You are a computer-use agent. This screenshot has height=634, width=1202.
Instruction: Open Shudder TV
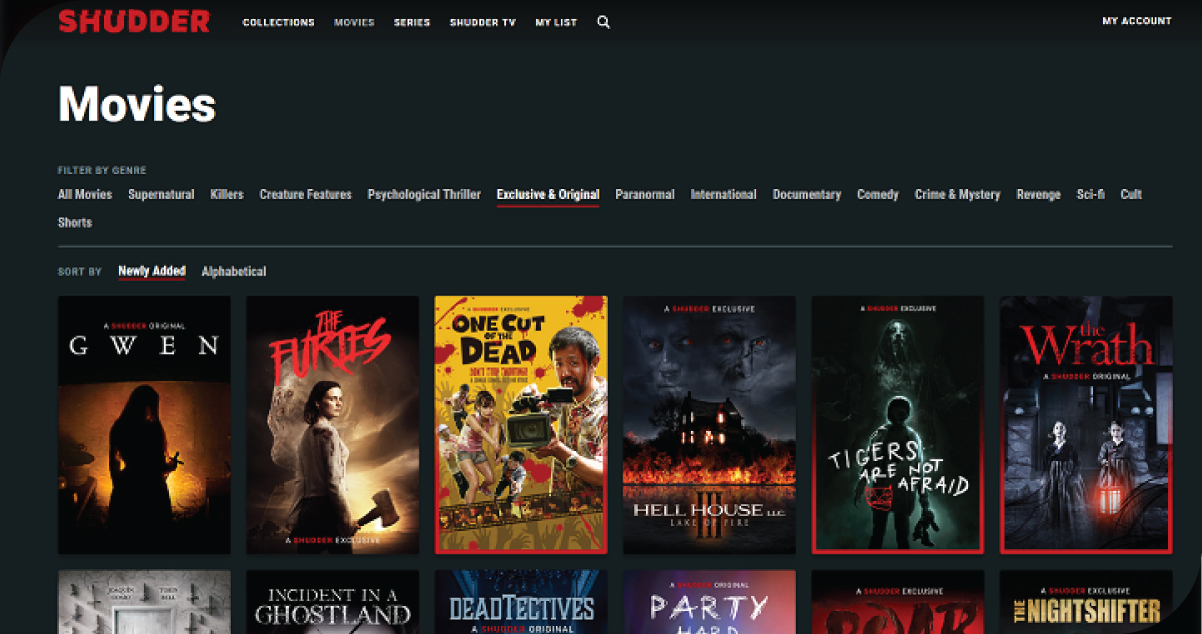tap(482, 22)
